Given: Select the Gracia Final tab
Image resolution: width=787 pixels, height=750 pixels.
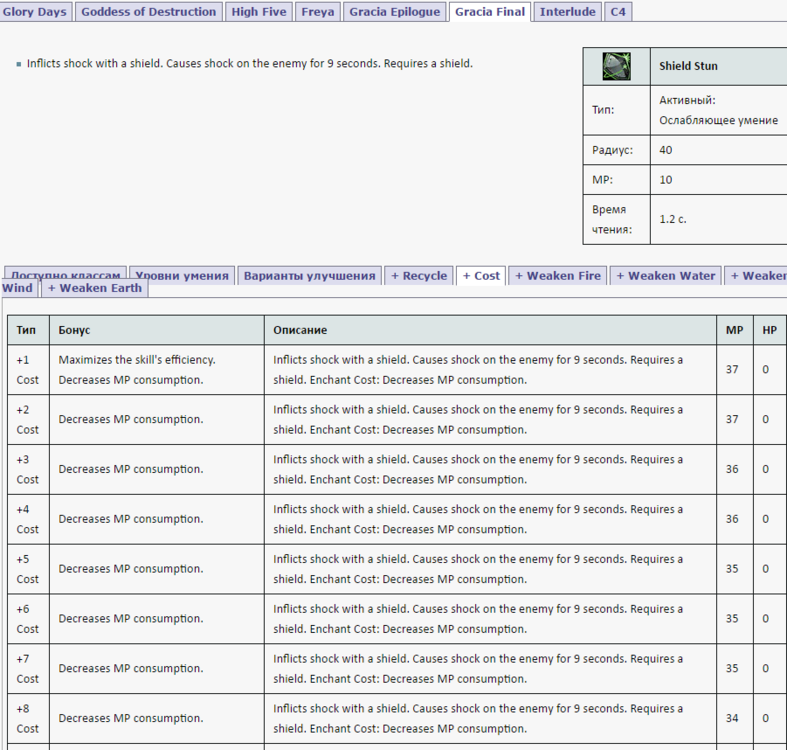Looking at the screenshot, I should coord(489,12).
